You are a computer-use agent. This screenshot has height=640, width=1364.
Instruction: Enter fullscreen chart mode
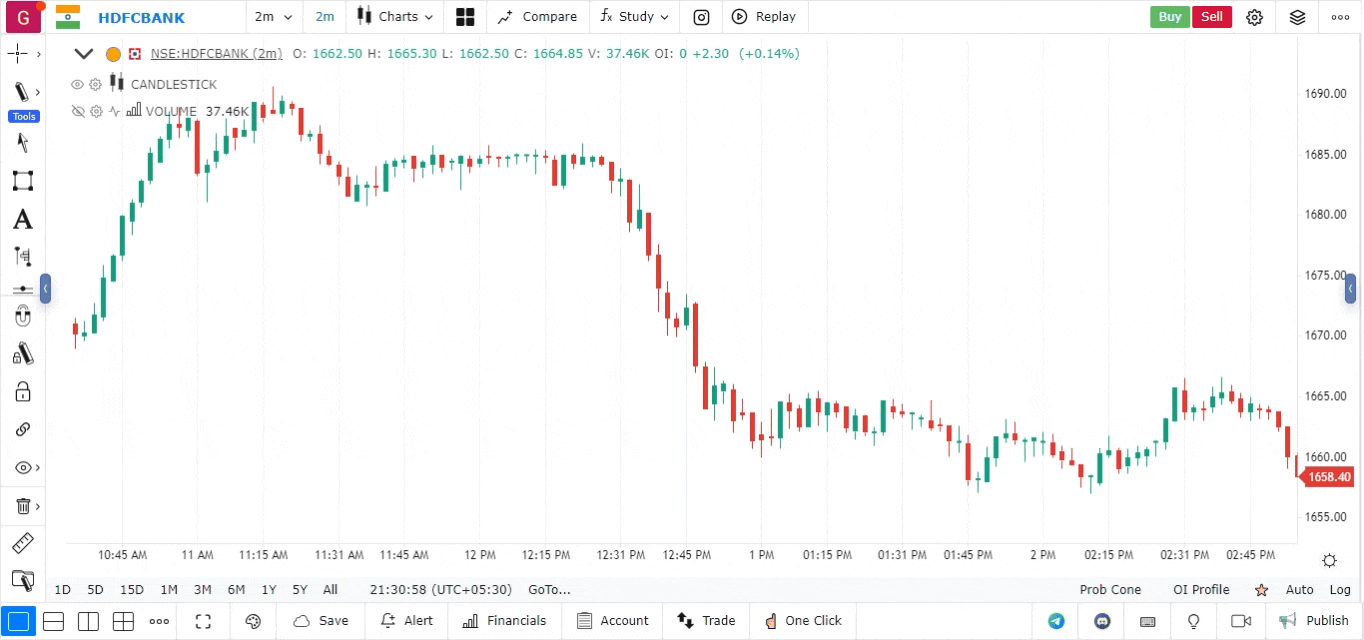pyautogui.click(x=203, y=621)
